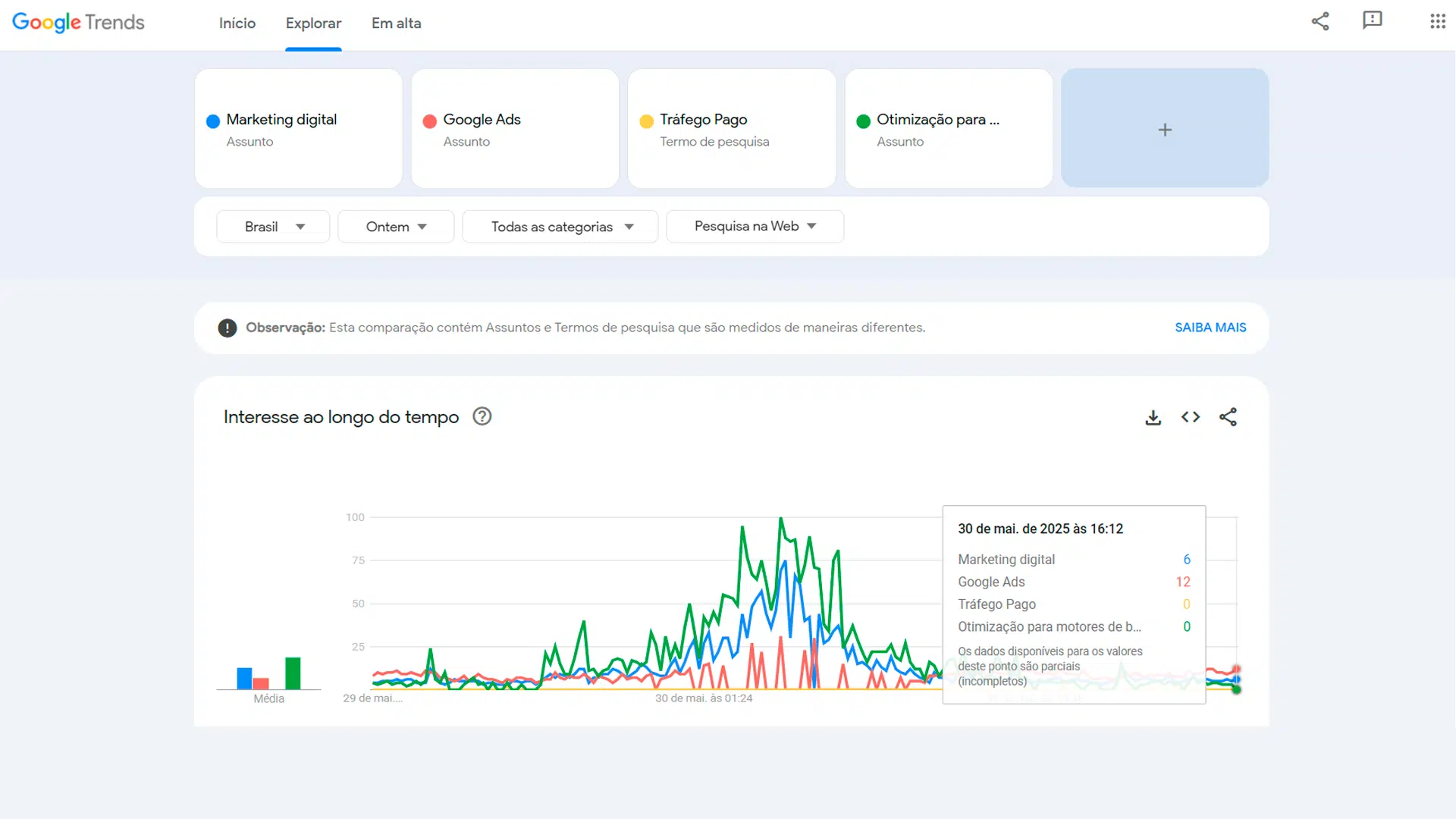Edit the Marketing digital term card
1456x819 pixels.
coord(299,128)
